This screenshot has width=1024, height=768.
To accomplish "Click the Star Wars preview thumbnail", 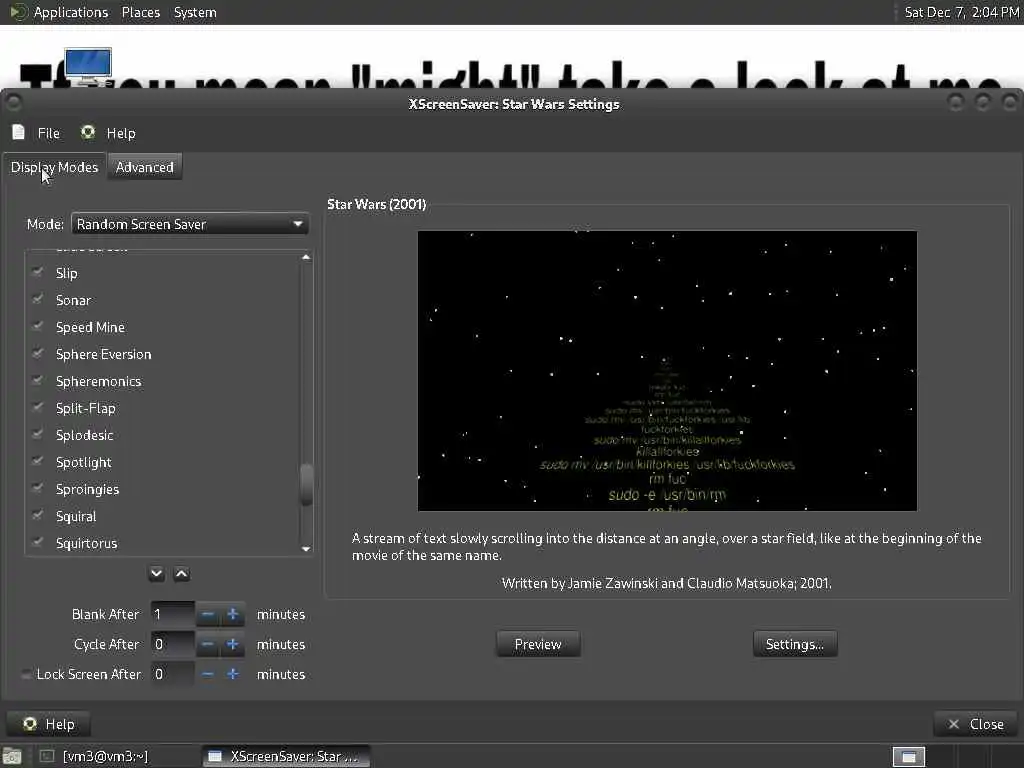I will 667,371.
